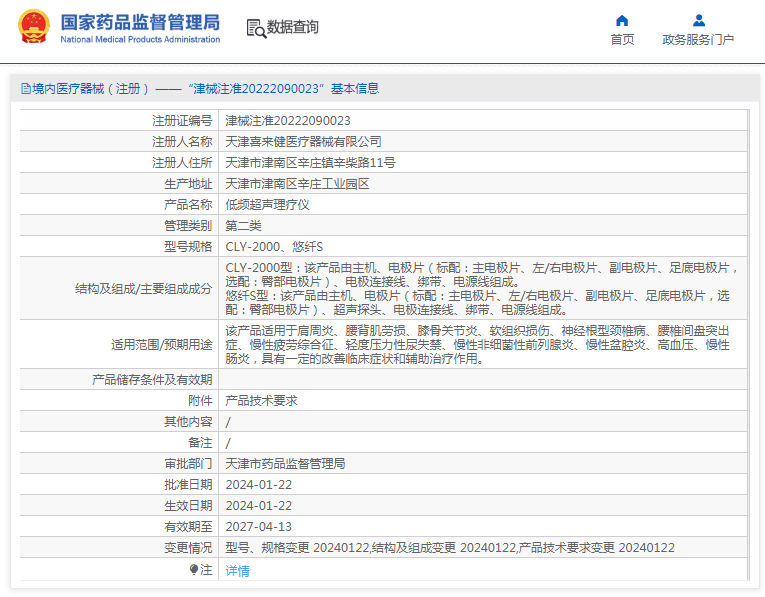Click the government service portal person icon
This screenshot has width=765, height=597.
pyautogui.click(x=699, y=20)
